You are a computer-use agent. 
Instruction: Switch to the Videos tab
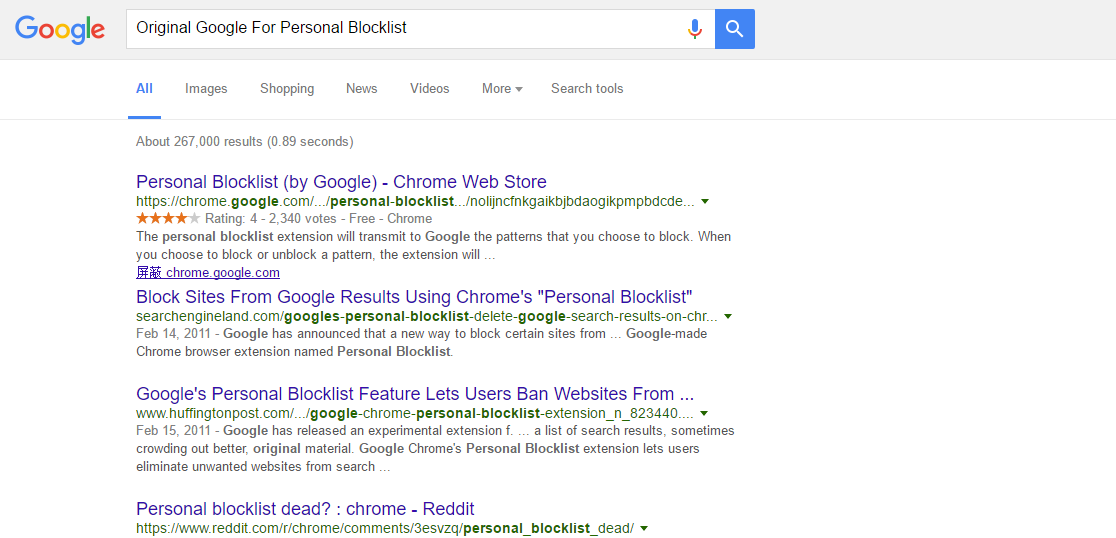[430, 88]
